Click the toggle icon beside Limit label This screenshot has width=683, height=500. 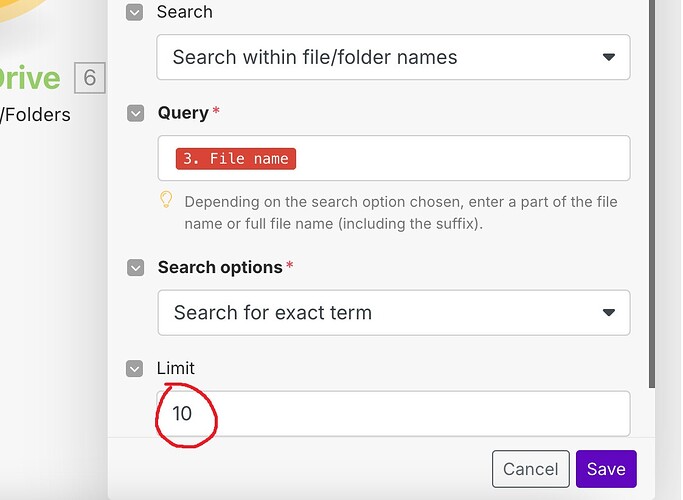(x=135, y=369)
